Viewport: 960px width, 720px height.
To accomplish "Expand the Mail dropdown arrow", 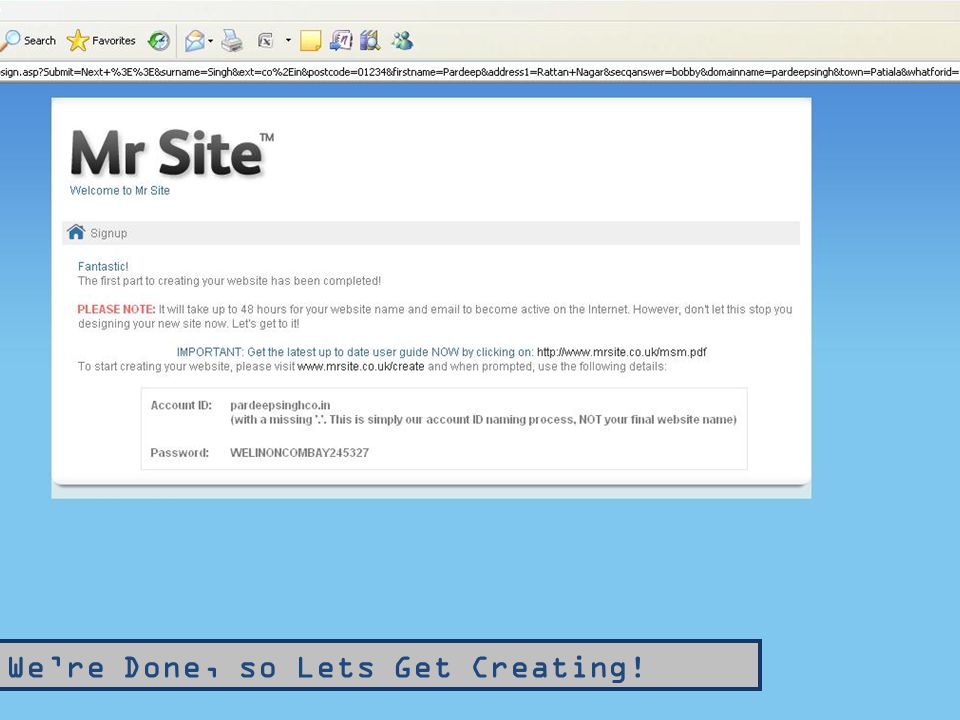I will pos(211,41).
